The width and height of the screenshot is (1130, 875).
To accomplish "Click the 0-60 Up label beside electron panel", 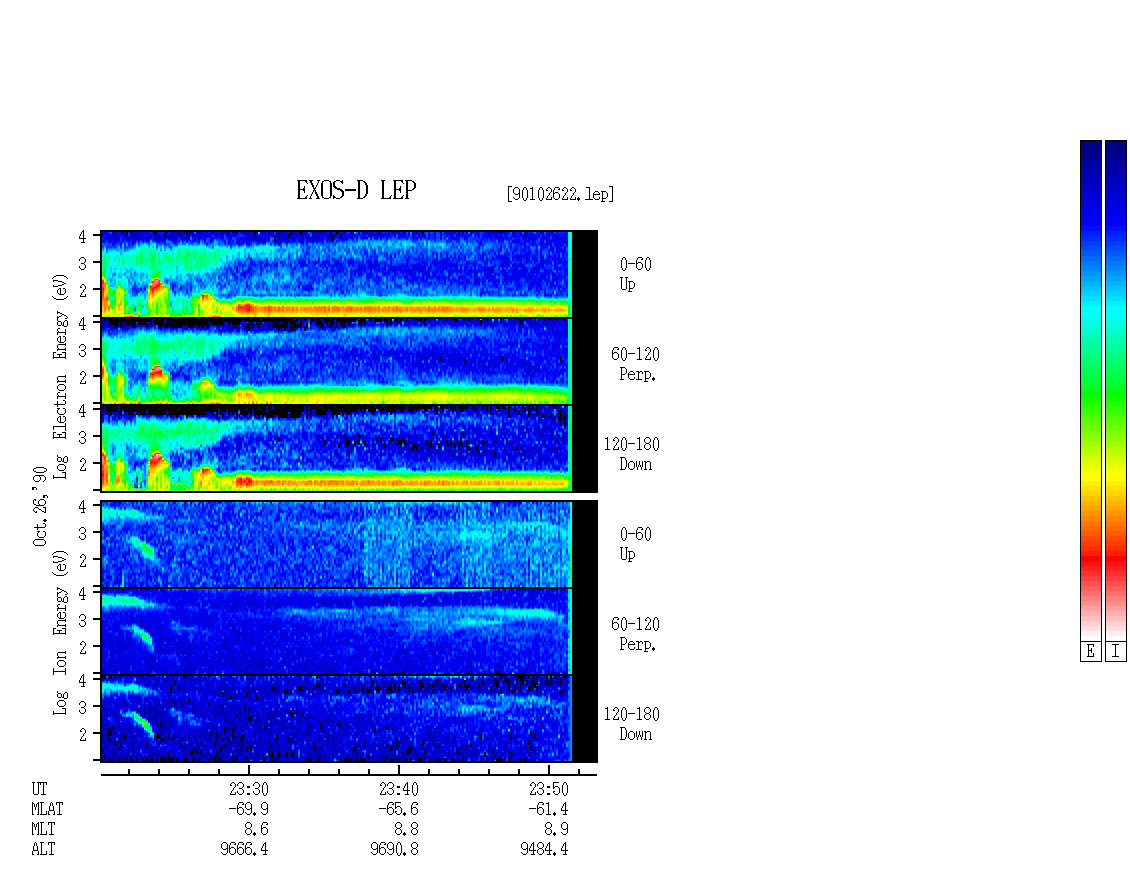I will 636,274.
